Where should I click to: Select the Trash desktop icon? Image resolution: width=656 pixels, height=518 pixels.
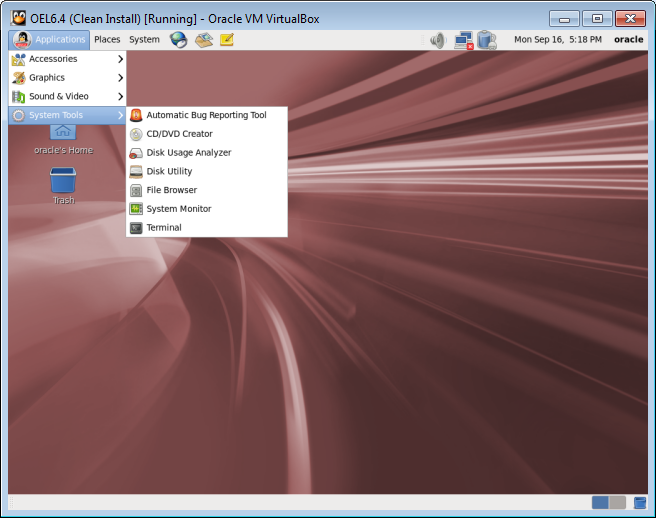(x=63, y=186)
